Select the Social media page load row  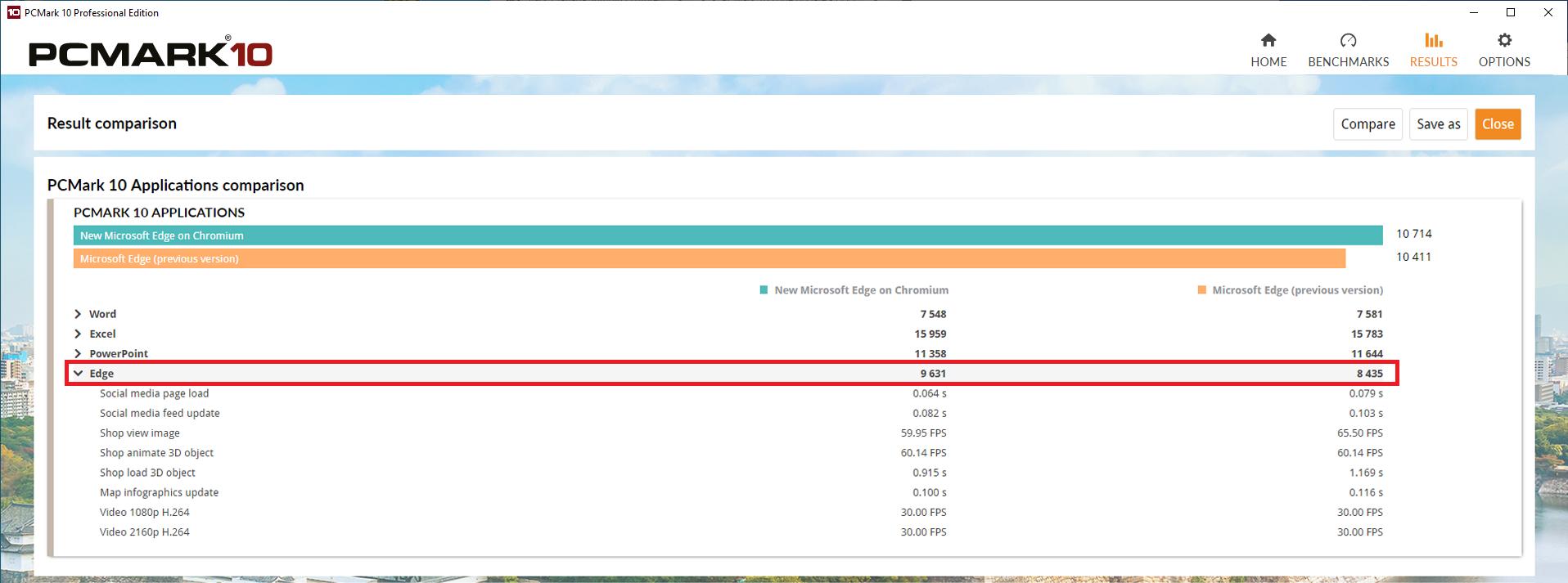[x=154, y=393]
